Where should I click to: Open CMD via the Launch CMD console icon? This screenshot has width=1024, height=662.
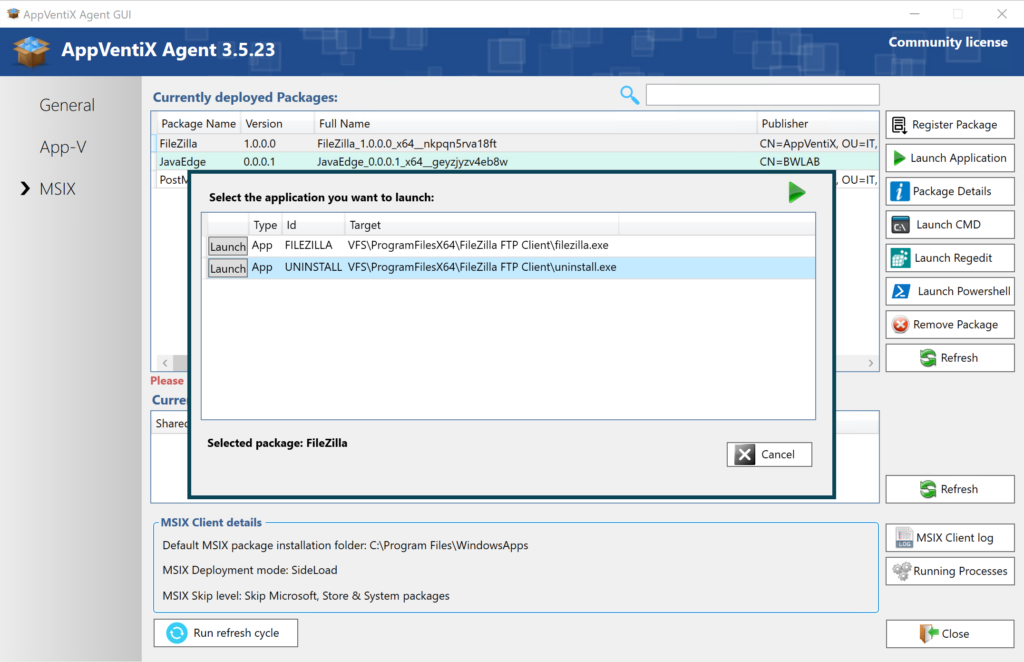point(899,224)
